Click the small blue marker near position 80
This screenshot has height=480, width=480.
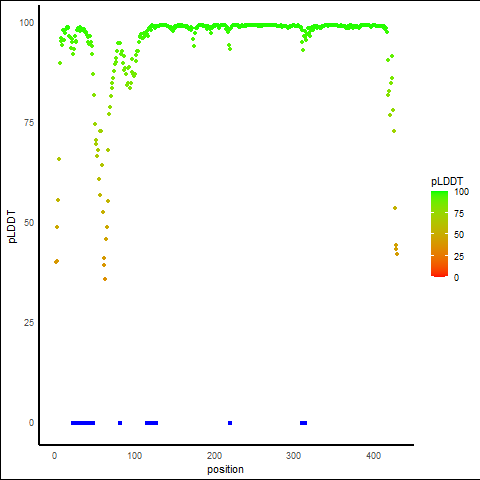pos(120,423)
